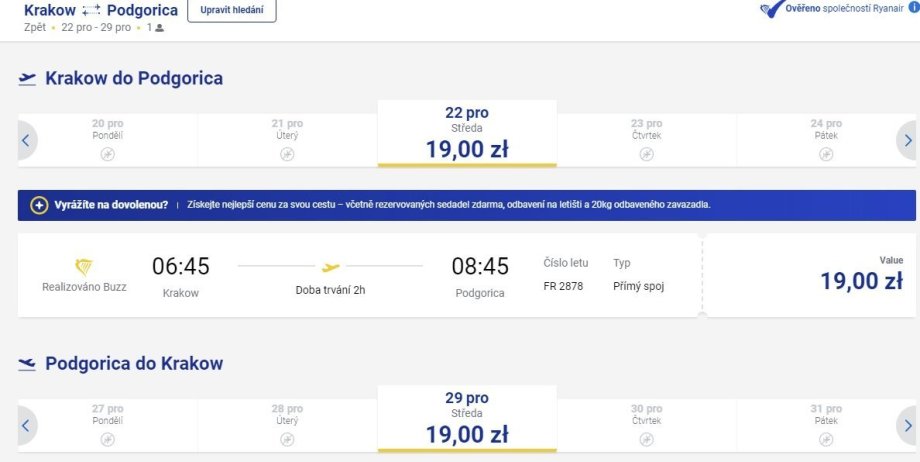Select the 29 pro Středa return date tab
The image size is (920, 462).
(x=467, y=420)
